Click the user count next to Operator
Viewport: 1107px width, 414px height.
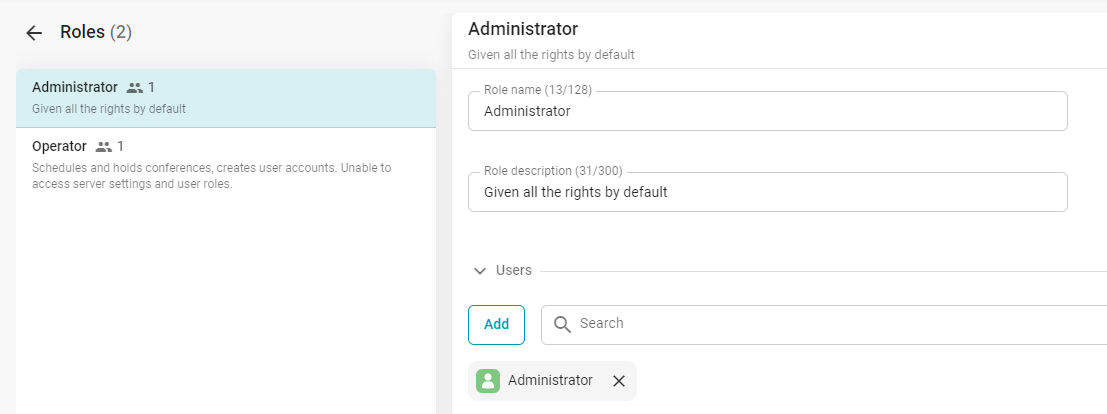tap(121, 147)
